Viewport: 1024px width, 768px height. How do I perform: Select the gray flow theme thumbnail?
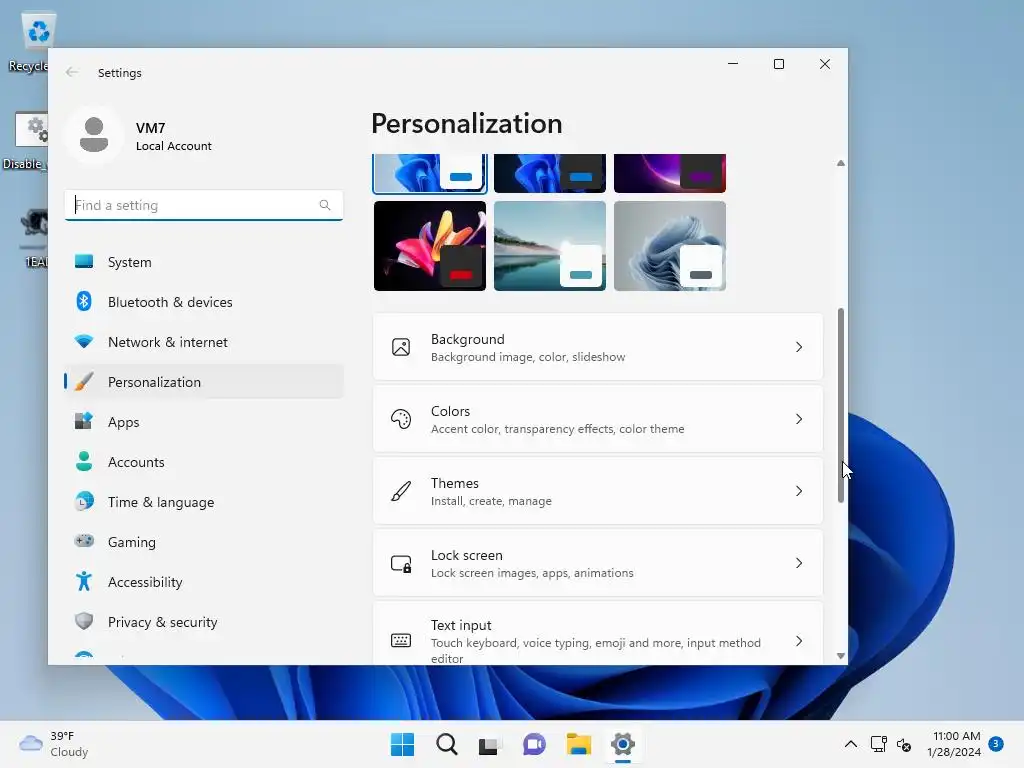pos(670,246)
